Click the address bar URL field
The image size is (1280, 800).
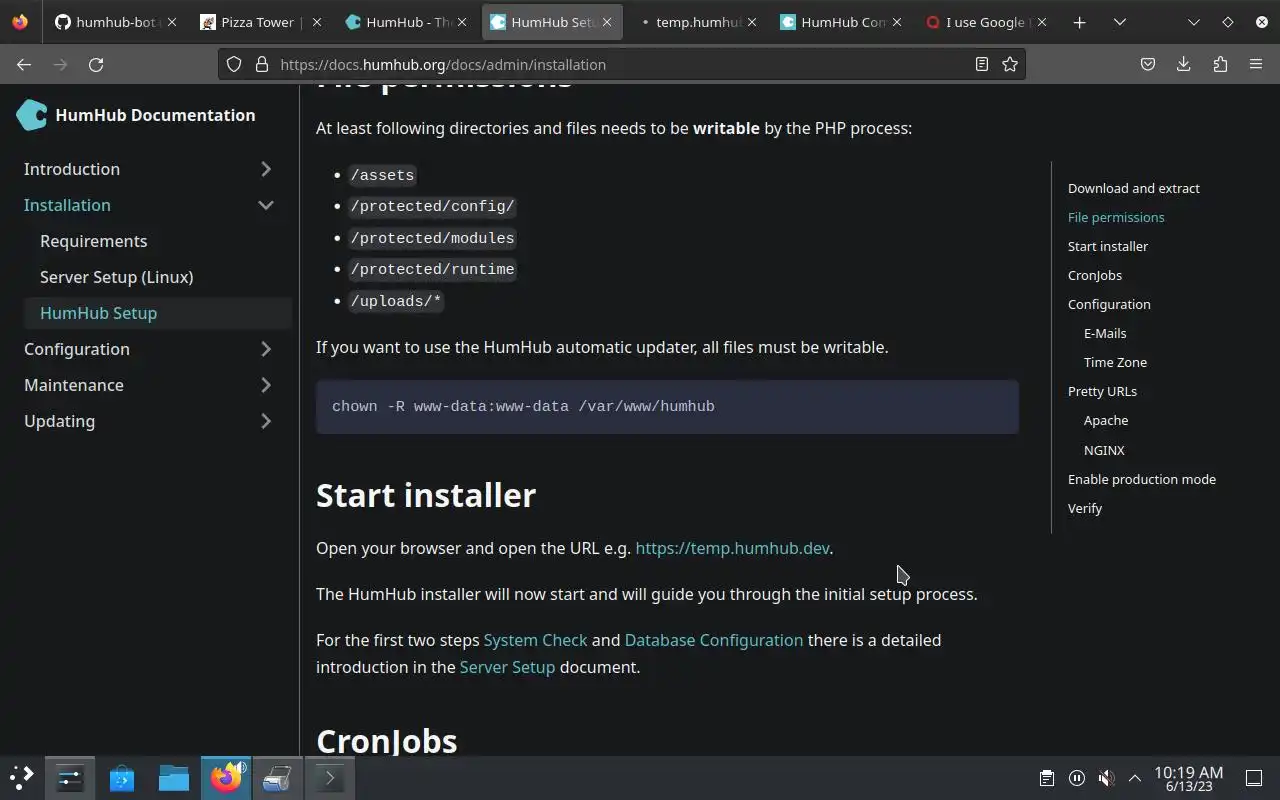[x=620, y=64]
